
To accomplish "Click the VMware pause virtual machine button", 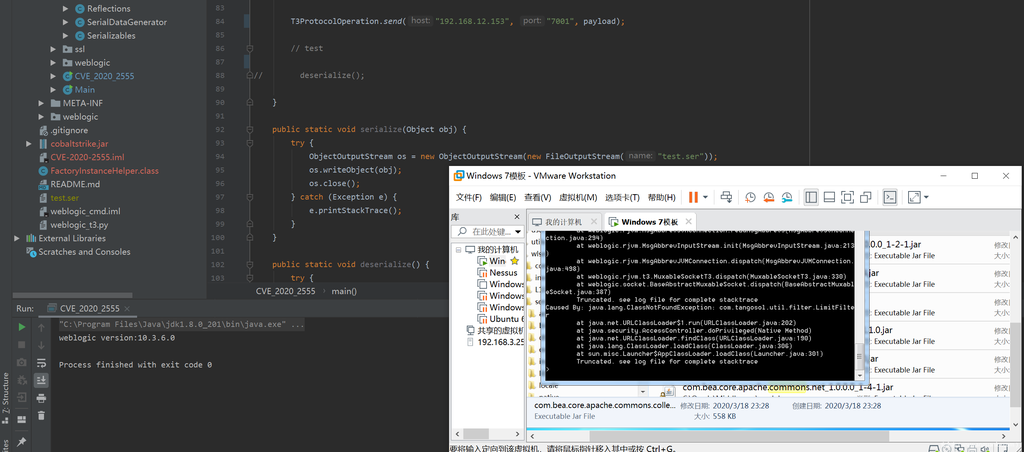I will [693, 198].
